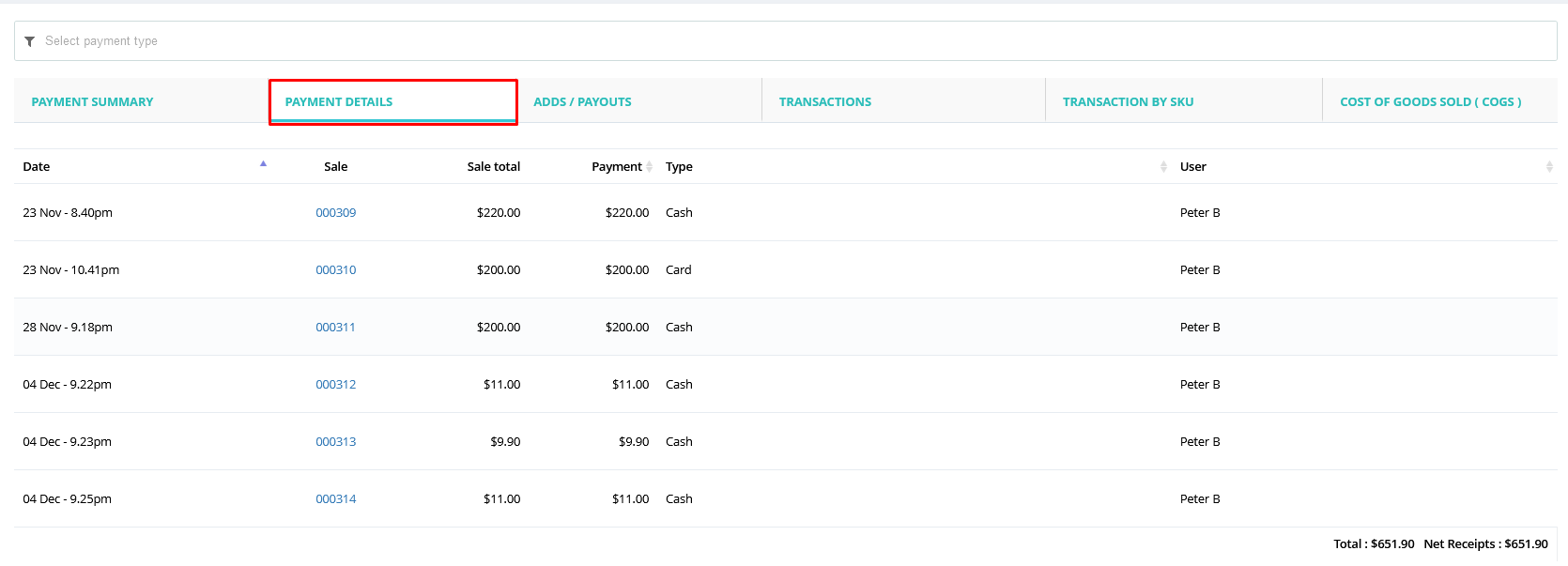Screen dimensions: 1568x566
Task: Open sale 000310
Action: 335,269
